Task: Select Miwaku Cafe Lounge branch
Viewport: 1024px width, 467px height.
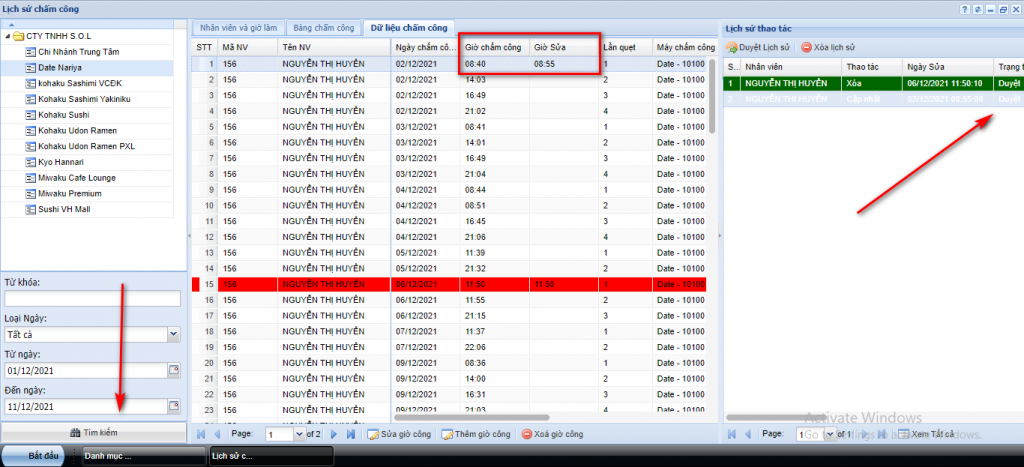Action: tap(77, 178)
